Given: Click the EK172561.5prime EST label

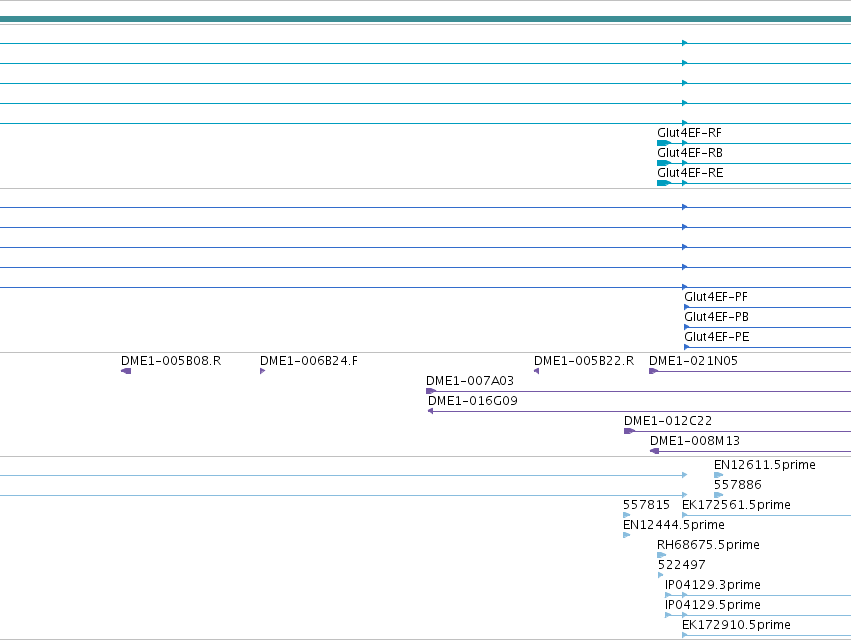Looking at the screenshot, I should [x=736, y=505].
